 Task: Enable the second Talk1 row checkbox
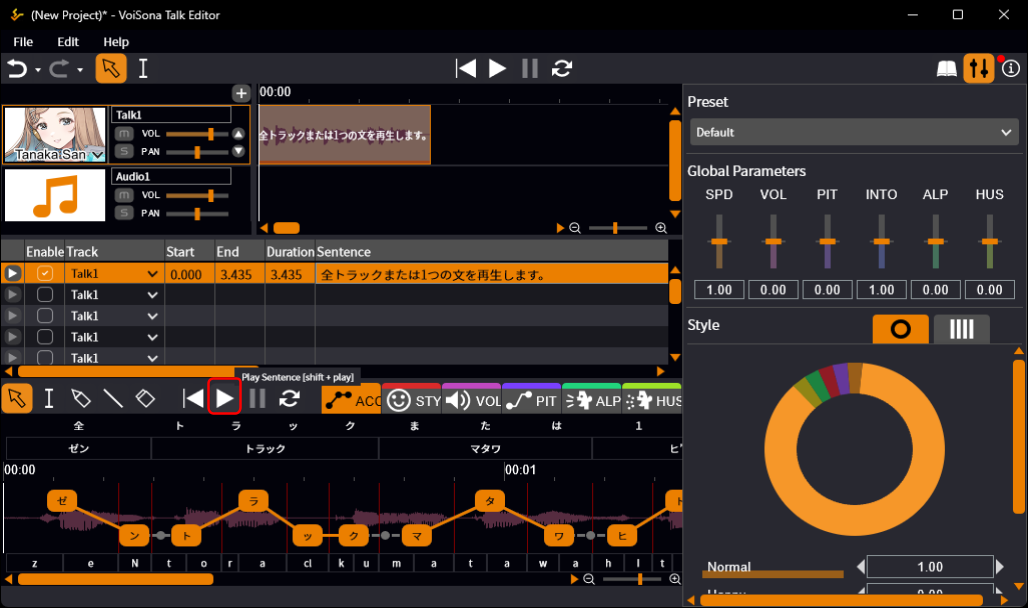(45, 294)
